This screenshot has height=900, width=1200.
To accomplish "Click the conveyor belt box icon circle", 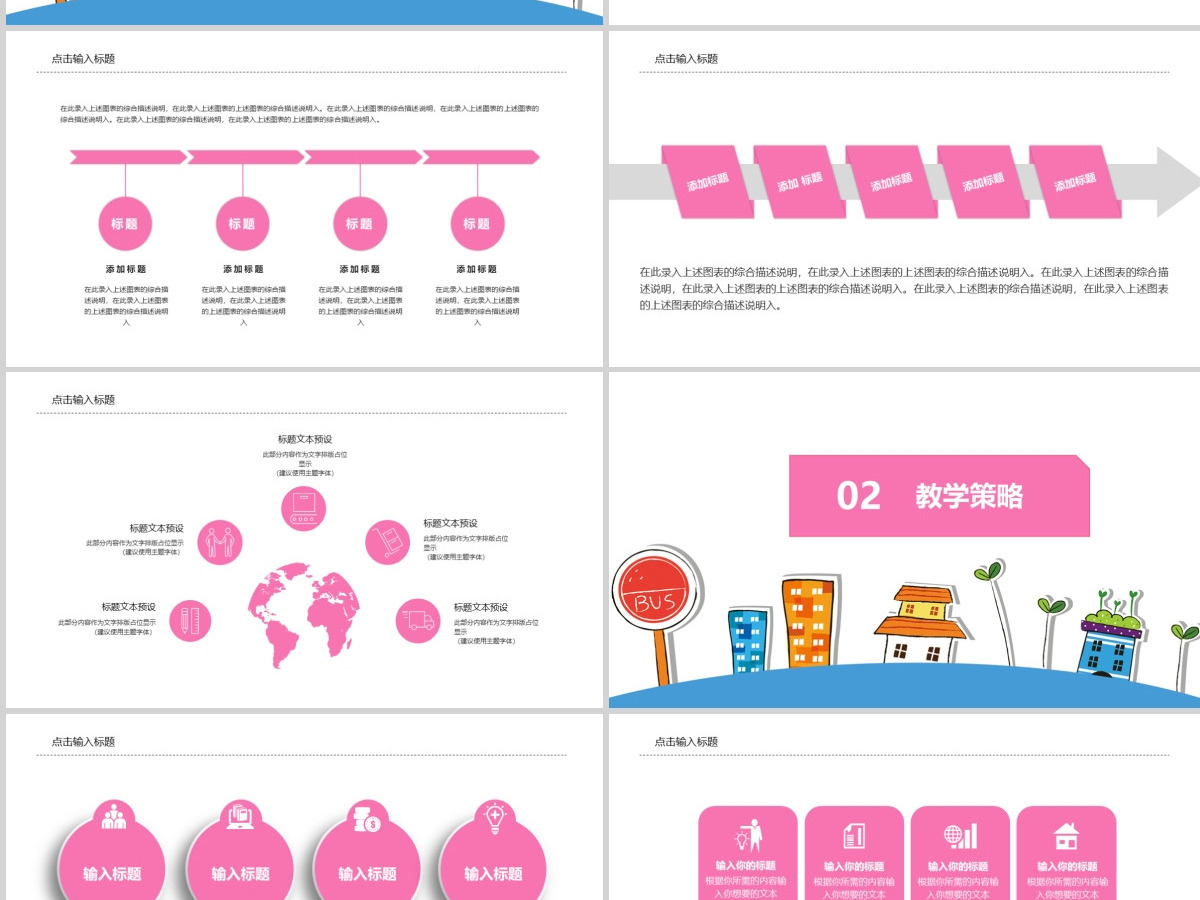I will (x=303, y=508).
